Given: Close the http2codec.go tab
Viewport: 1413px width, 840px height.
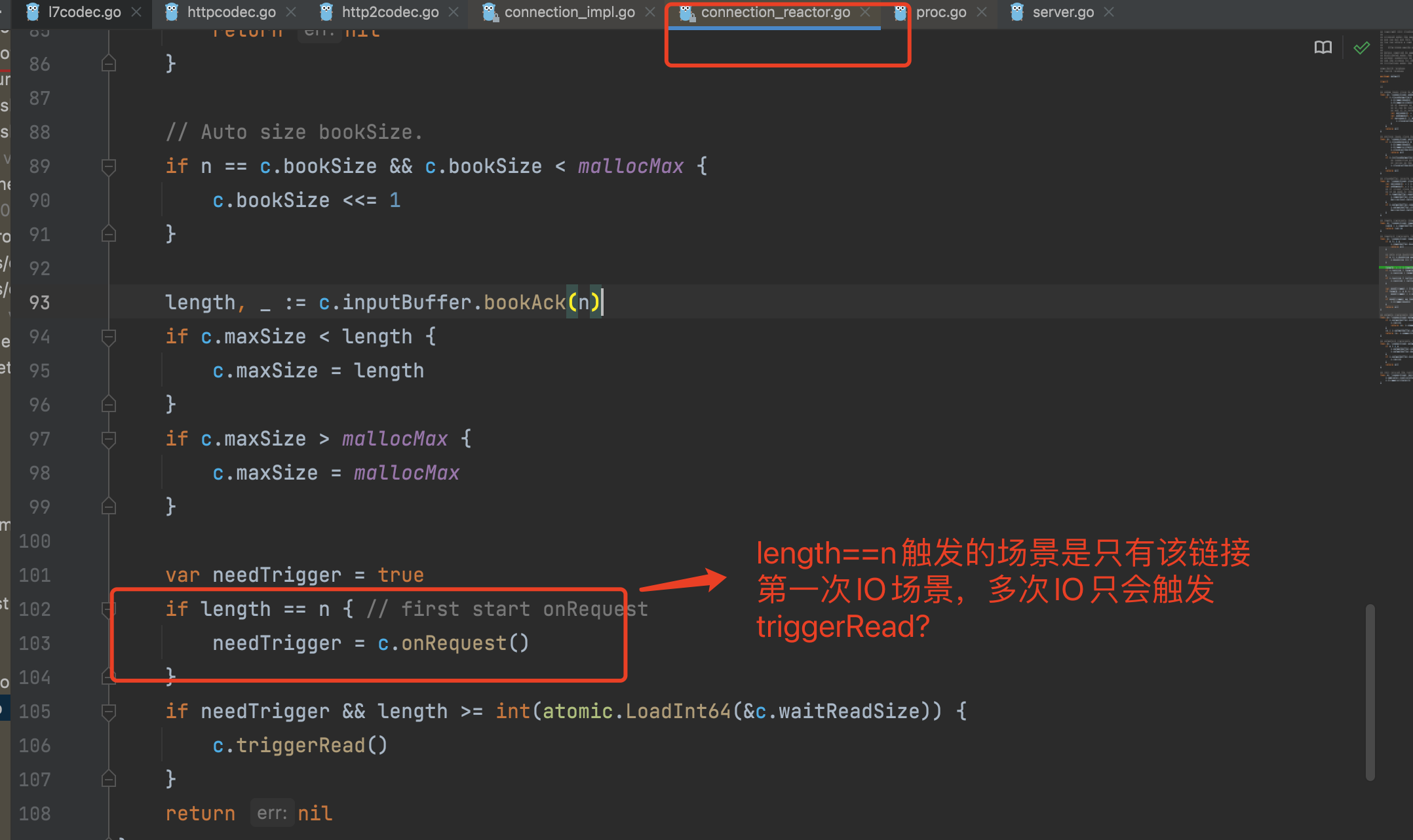Looking at the screenshot, I should [453, 12].
